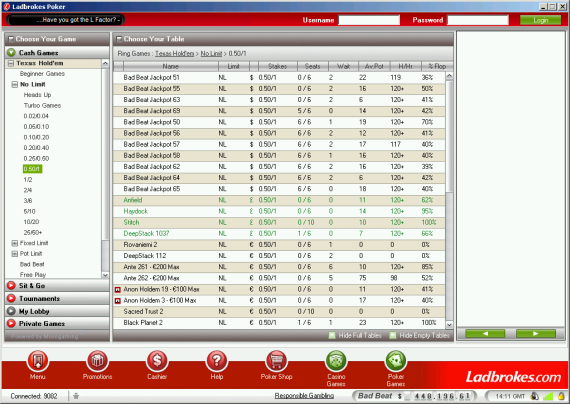Select Beginner Games in tree
Viewport: 570px width, 404px height.
click(x=42, y=74)
